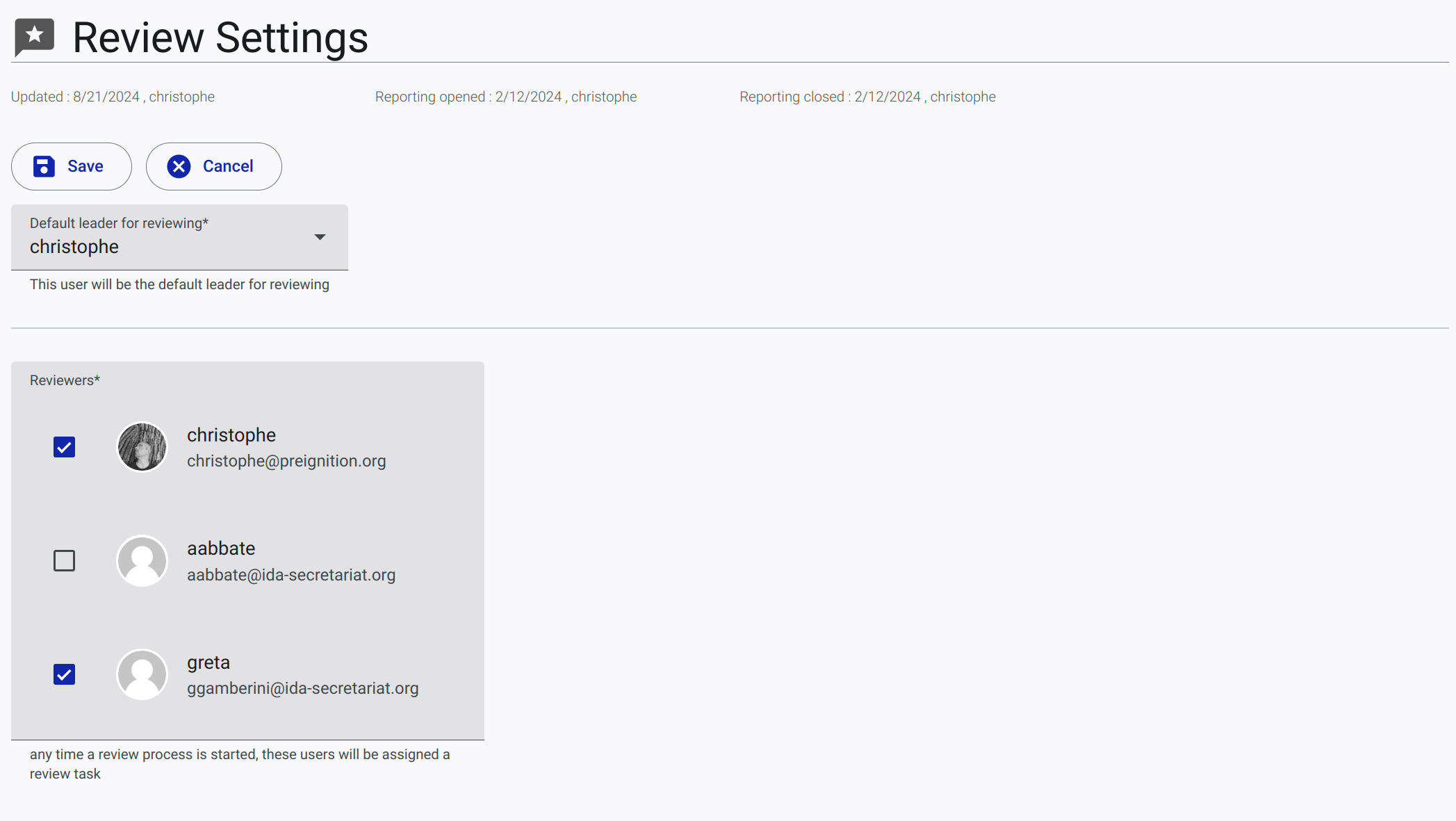
Task: Click christophe's profile photo avatar
Action: pos(142,447)
